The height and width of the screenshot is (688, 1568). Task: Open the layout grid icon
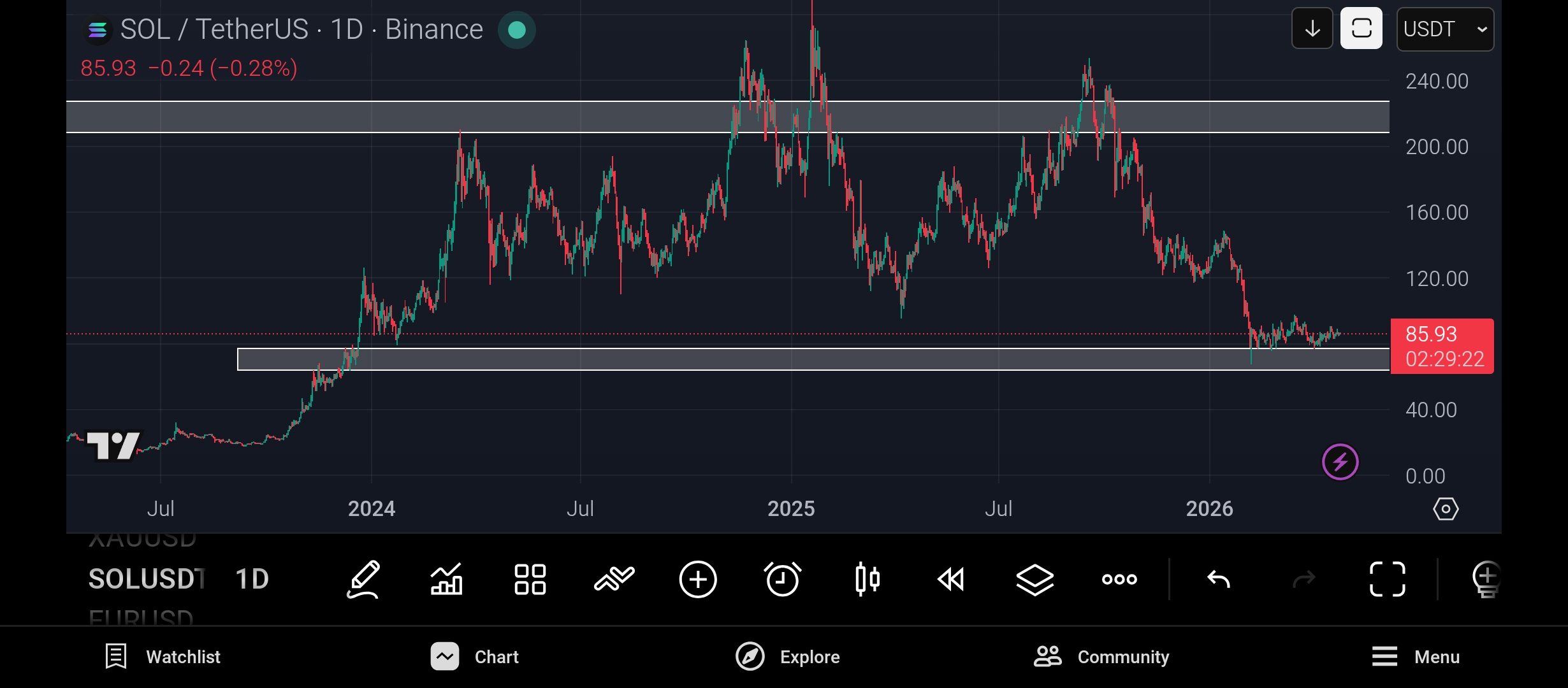pos(530,579)
